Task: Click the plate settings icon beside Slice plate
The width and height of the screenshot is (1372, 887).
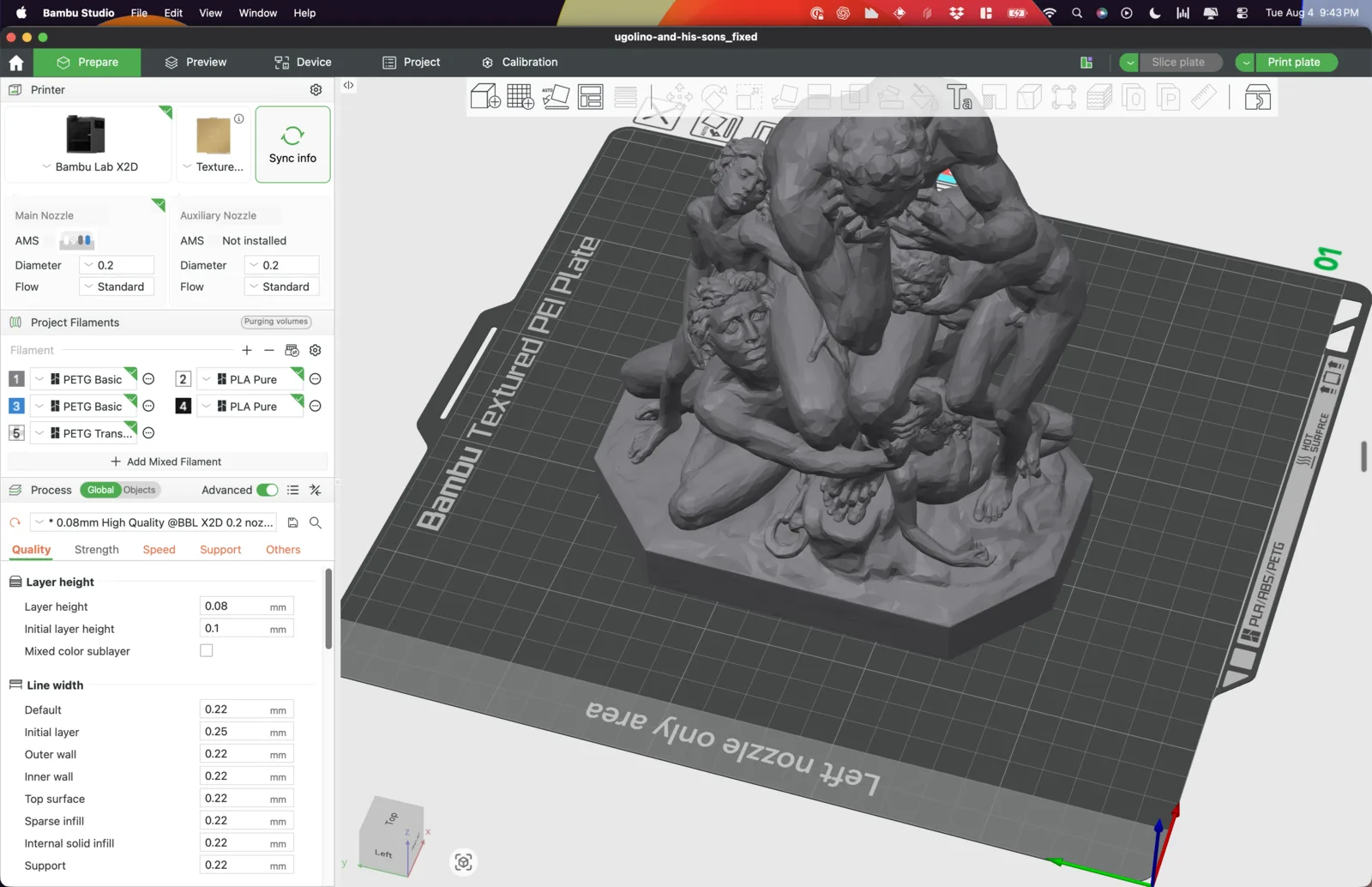Action: coord(1086,63)
